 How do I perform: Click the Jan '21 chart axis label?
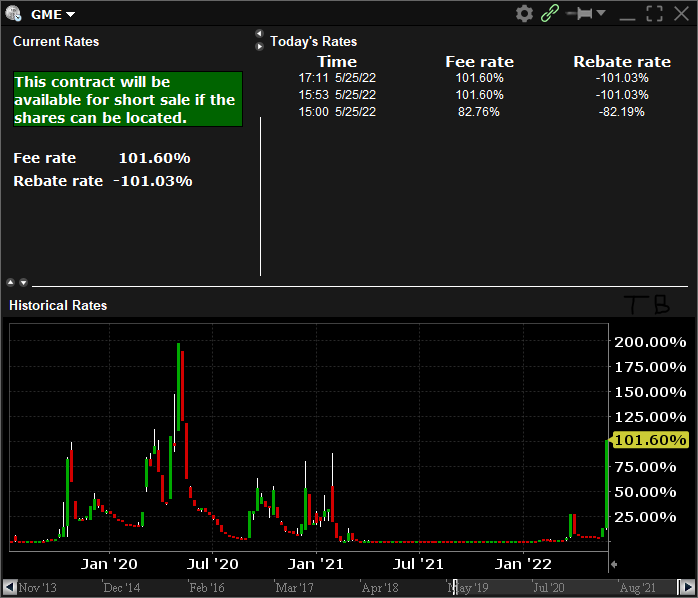[x=316, y=564]
